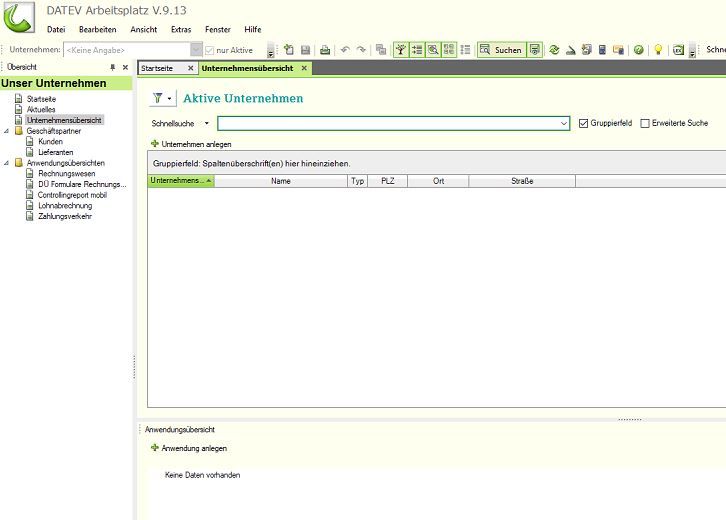This screenshot has width=726, height=520.
Task: Toggle the nur Aktive checkbox
Action: pos(209,50)
